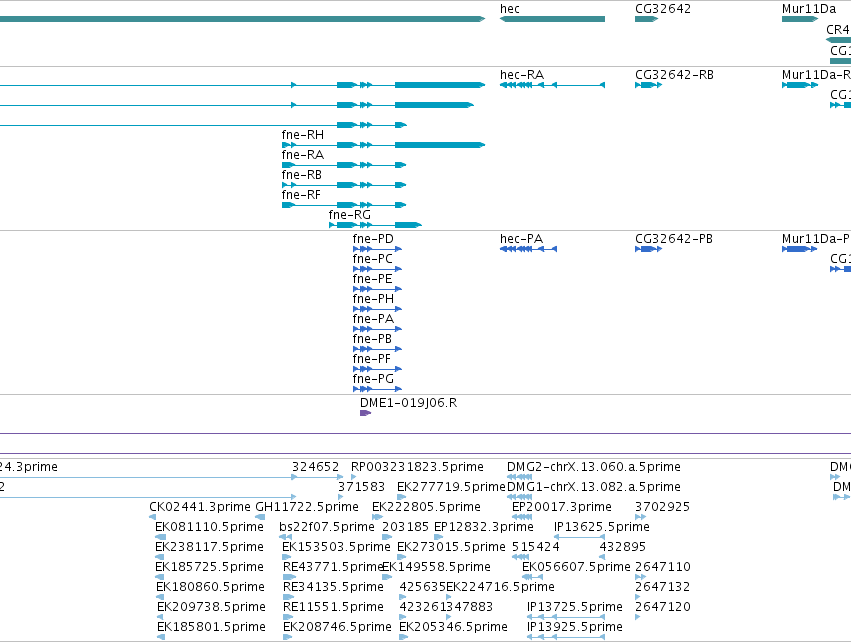Select the Mur11Da gene label

coord(809,9)
